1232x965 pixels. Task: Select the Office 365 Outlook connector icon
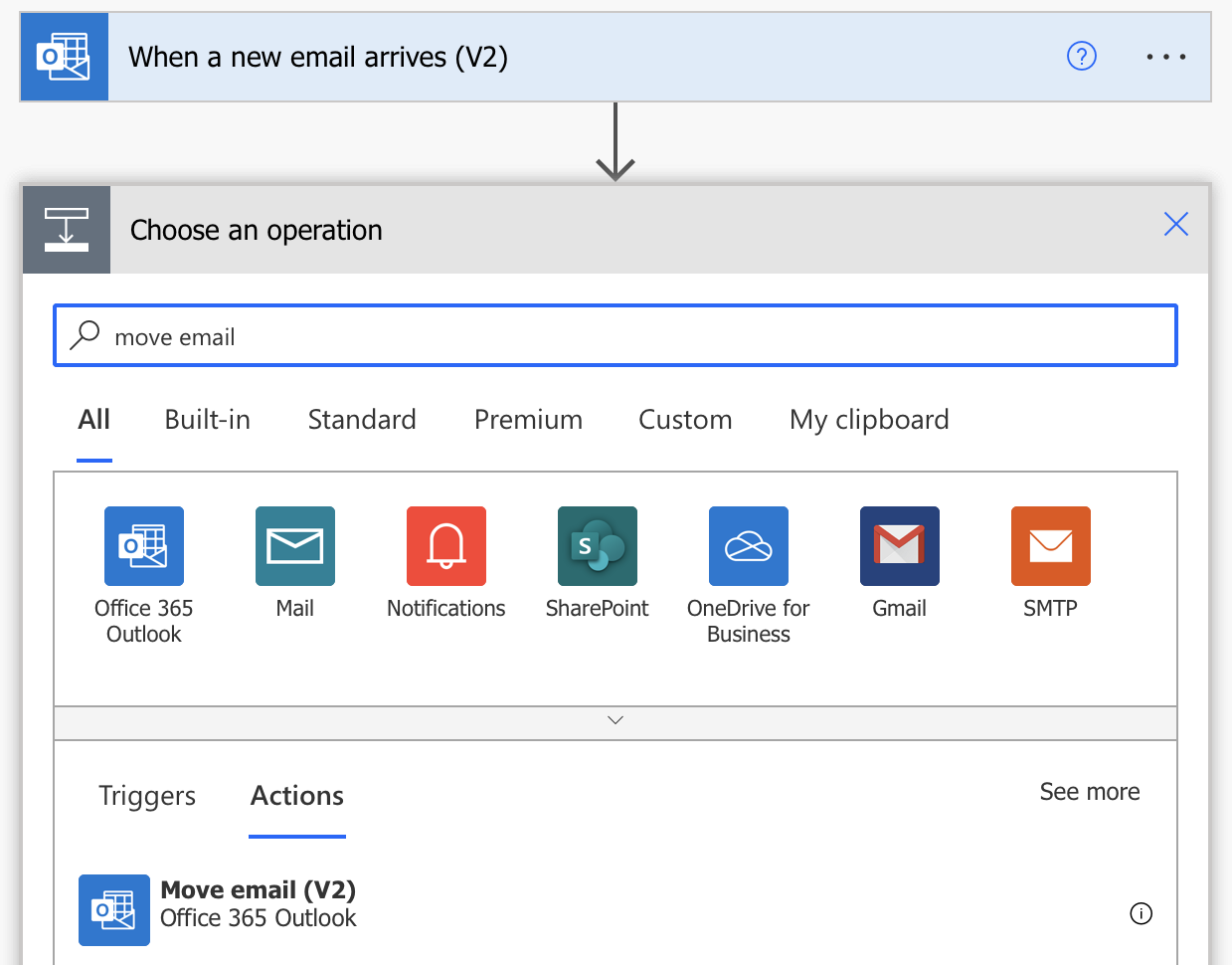click(143, 546)
